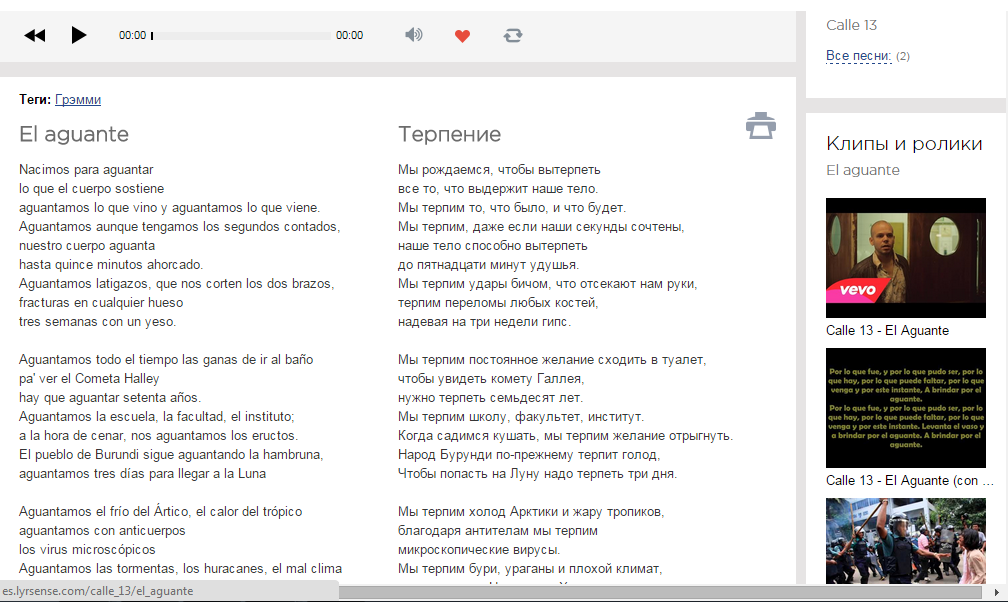Click the Теги: label
Viewport: 1008px width, 602px height.
[x=35, y=100]
